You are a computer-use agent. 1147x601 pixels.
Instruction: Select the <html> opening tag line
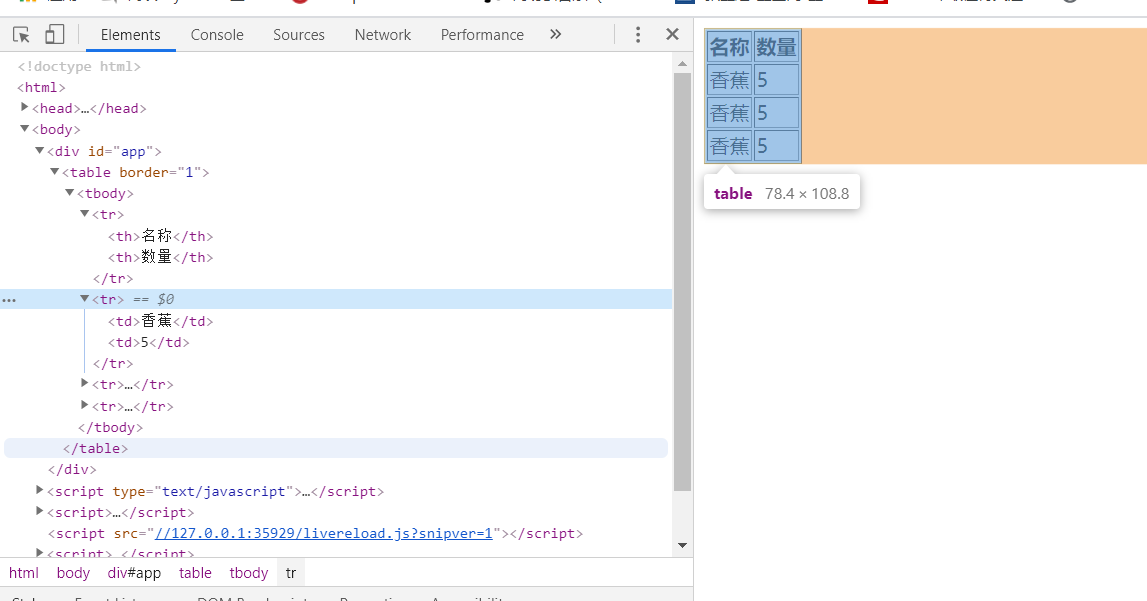[x=42, y=88]
